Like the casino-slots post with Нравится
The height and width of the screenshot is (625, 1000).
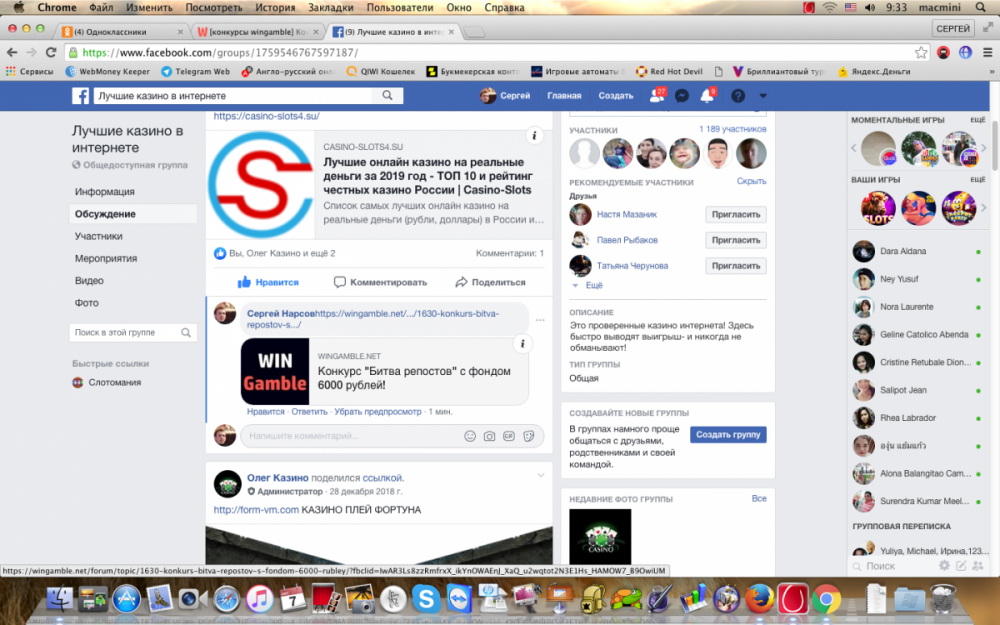click(x=268, y=282)
